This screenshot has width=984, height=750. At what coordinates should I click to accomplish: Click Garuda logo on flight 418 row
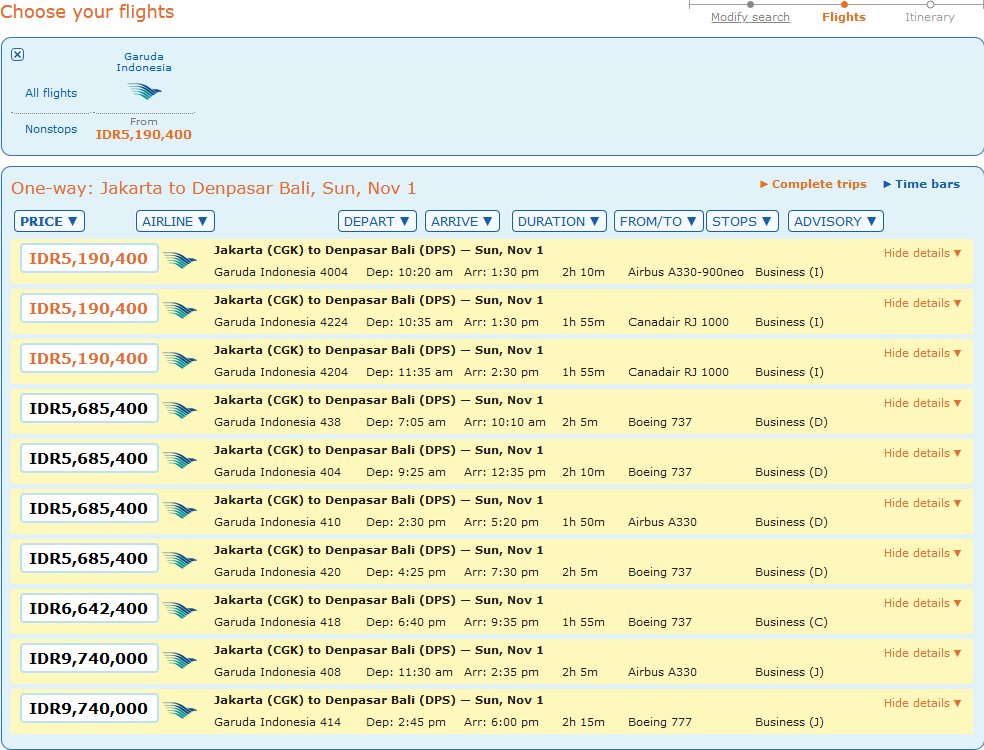pos(179,609)
